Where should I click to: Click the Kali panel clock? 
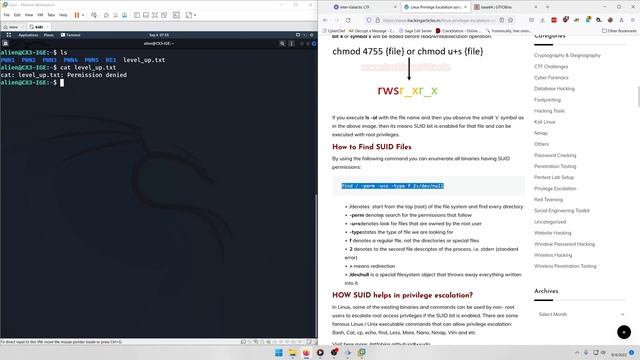pyautogui.click(x=159, y=35)
